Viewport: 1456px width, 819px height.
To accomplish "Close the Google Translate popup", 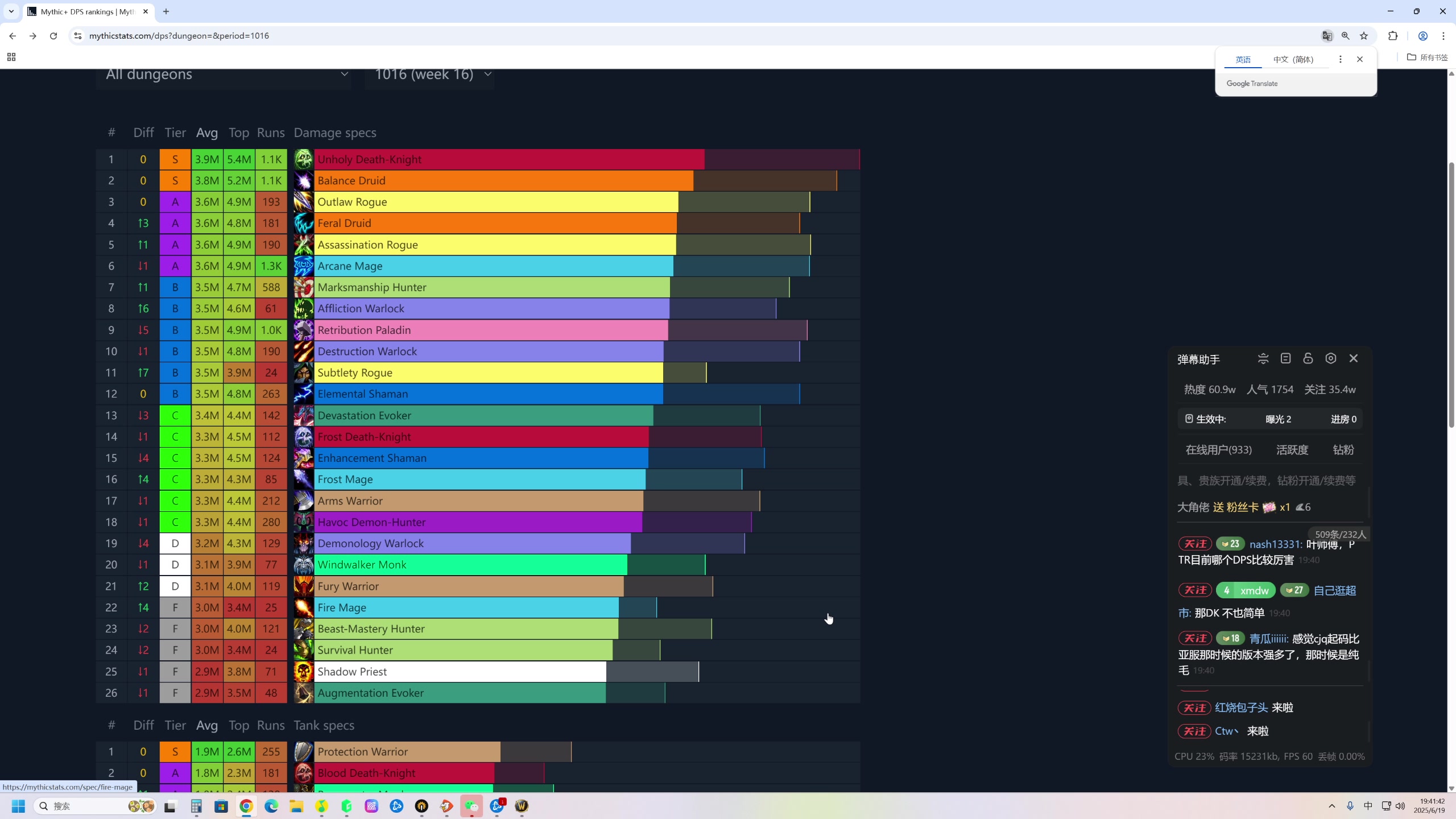I will click(x=1360, y=59).
